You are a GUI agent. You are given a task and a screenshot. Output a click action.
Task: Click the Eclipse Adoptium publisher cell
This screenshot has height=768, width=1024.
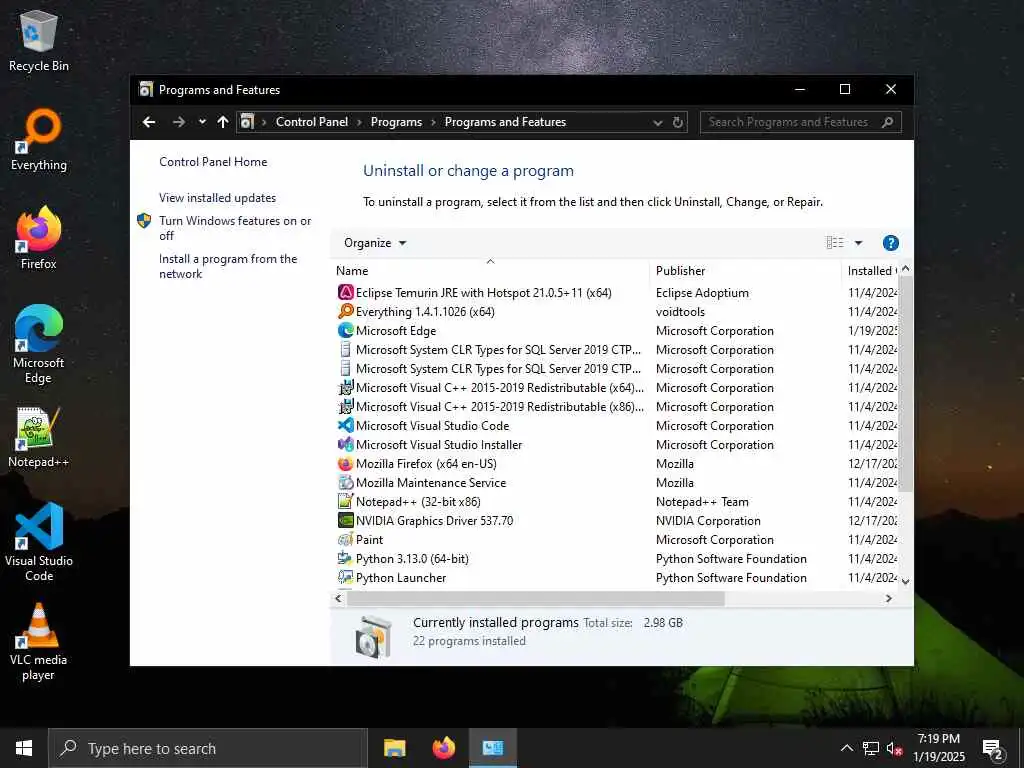(702, 293)
